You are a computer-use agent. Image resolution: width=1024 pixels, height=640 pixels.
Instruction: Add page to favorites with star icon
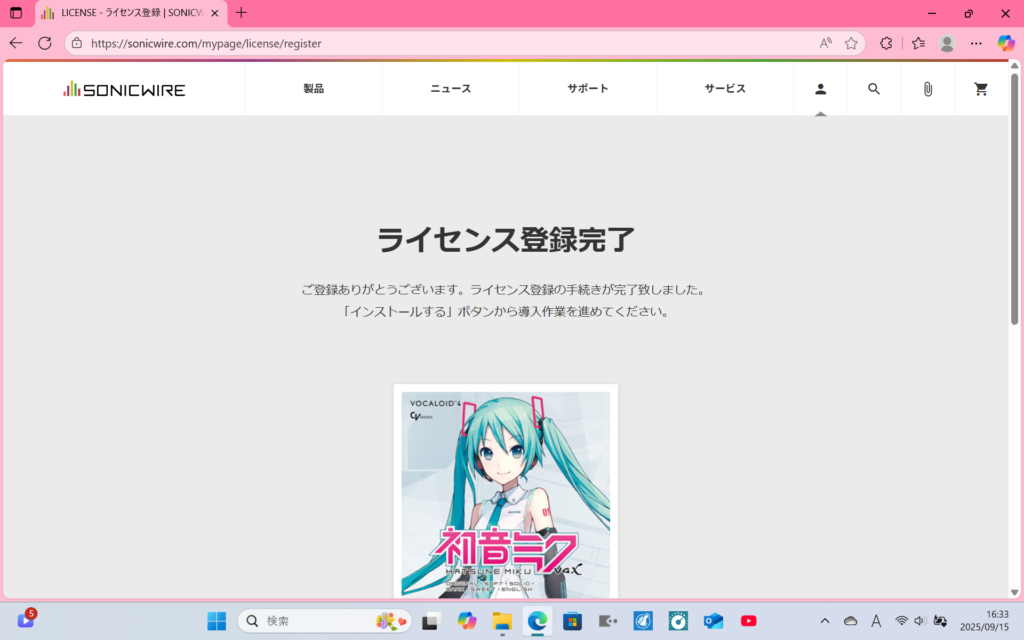(851, 44)
